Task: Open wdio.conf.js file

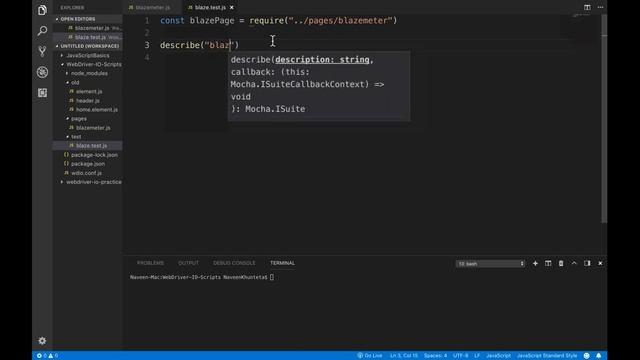Action: coord(86,173)
